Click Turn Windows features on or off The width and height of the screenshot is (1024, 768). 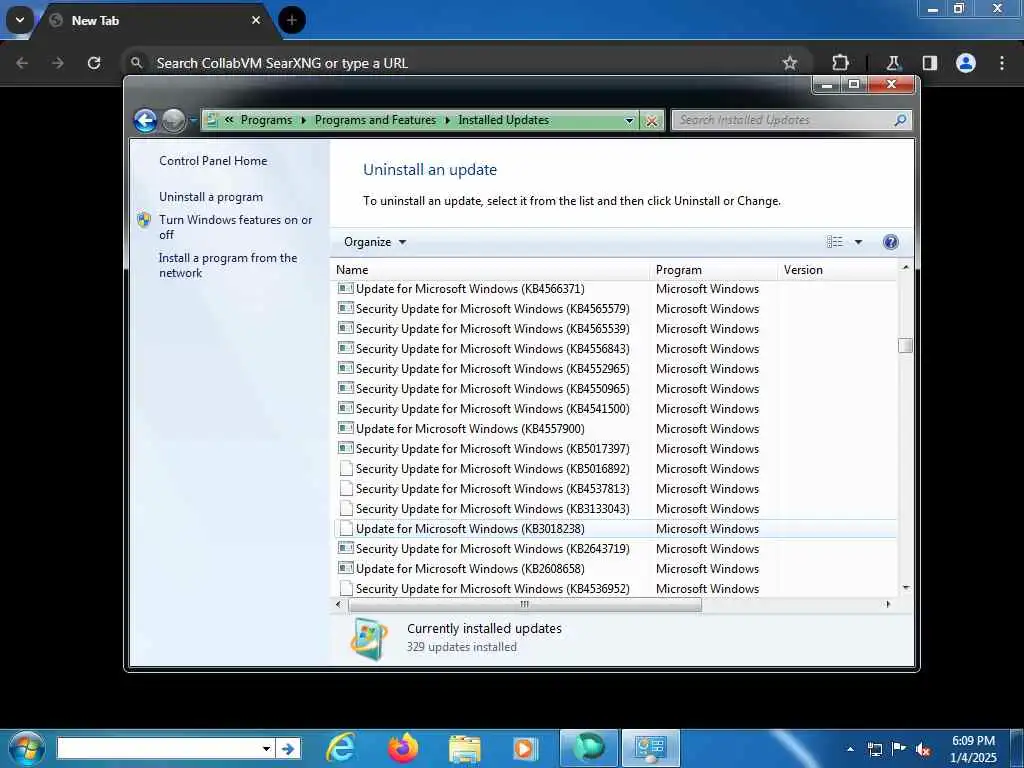[236, 227]
